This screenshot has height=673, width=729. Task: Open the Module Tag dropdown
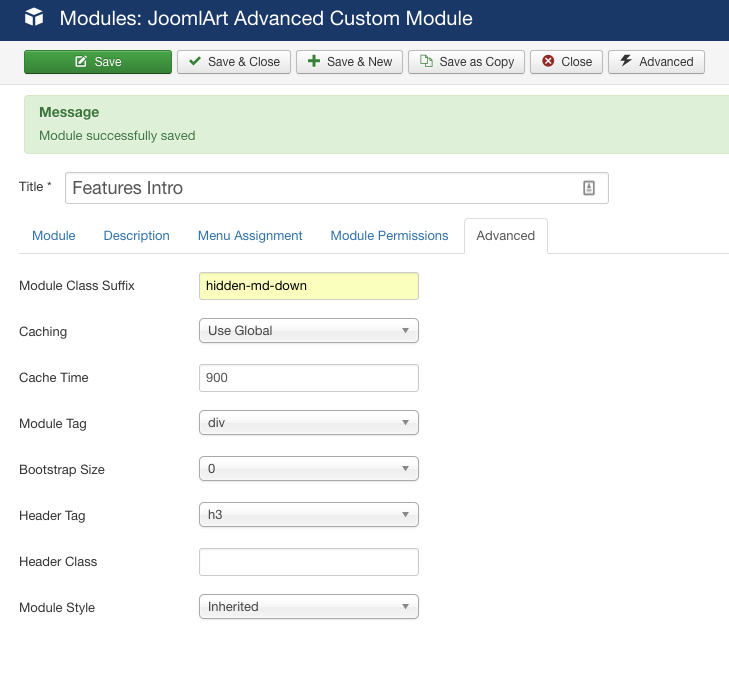tap(308, 423)
